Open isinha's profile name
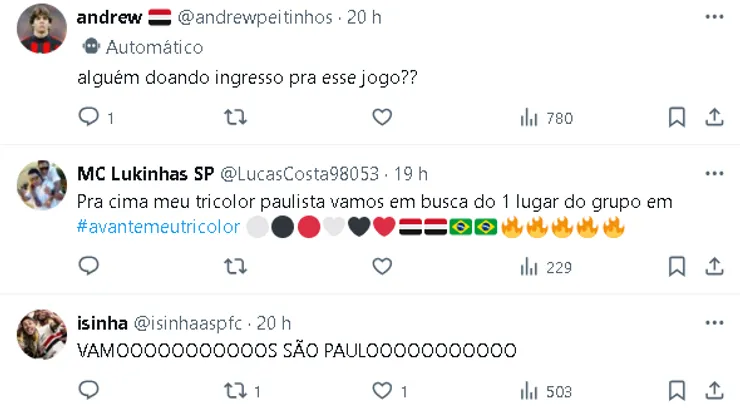This screenshot has height=416, width=740. pos(102,323)
